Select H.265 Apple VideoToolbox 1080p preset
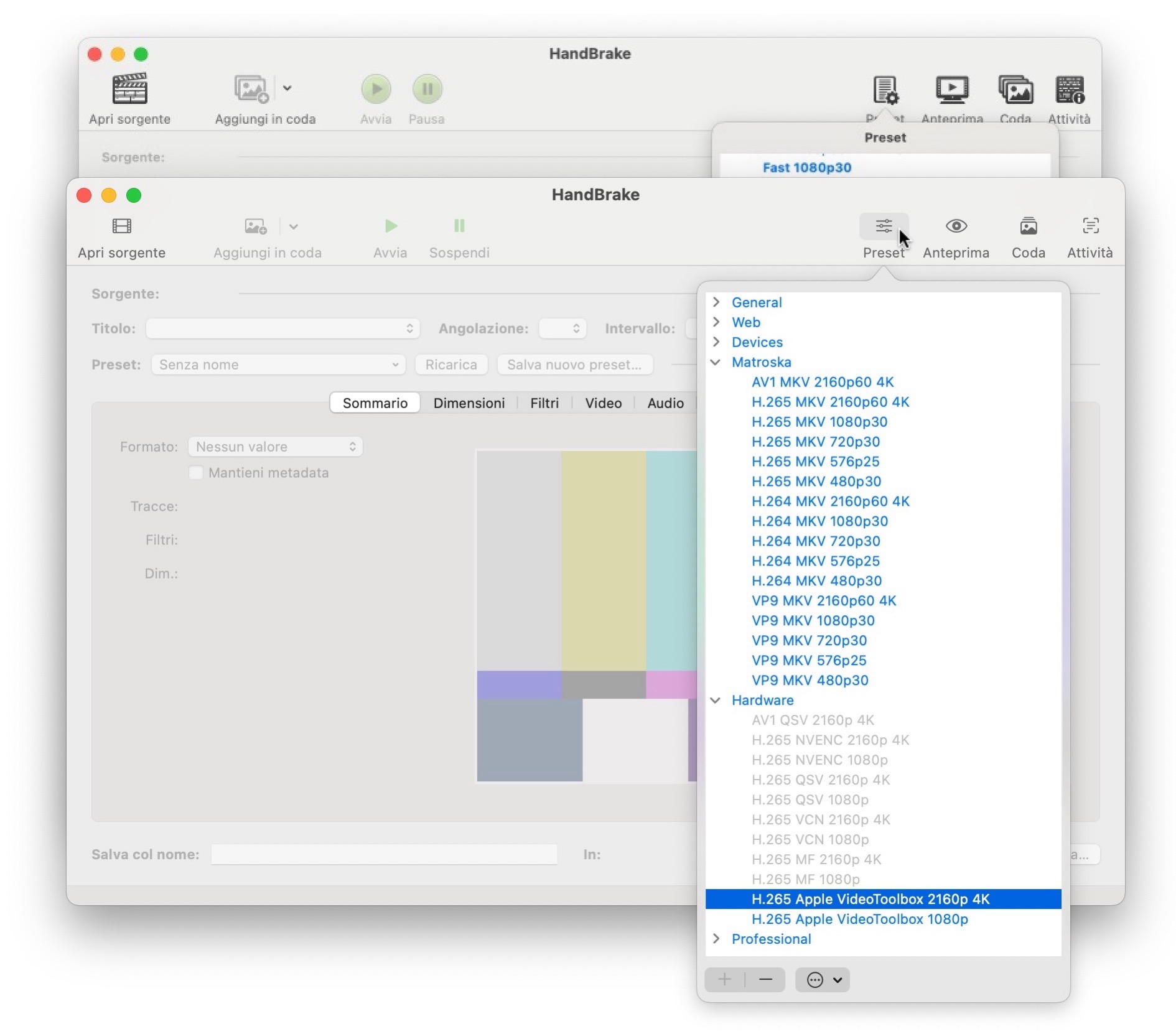The width and height of the screenshot is (1176, 1034). pyautogui.click(x=859, y=919)
